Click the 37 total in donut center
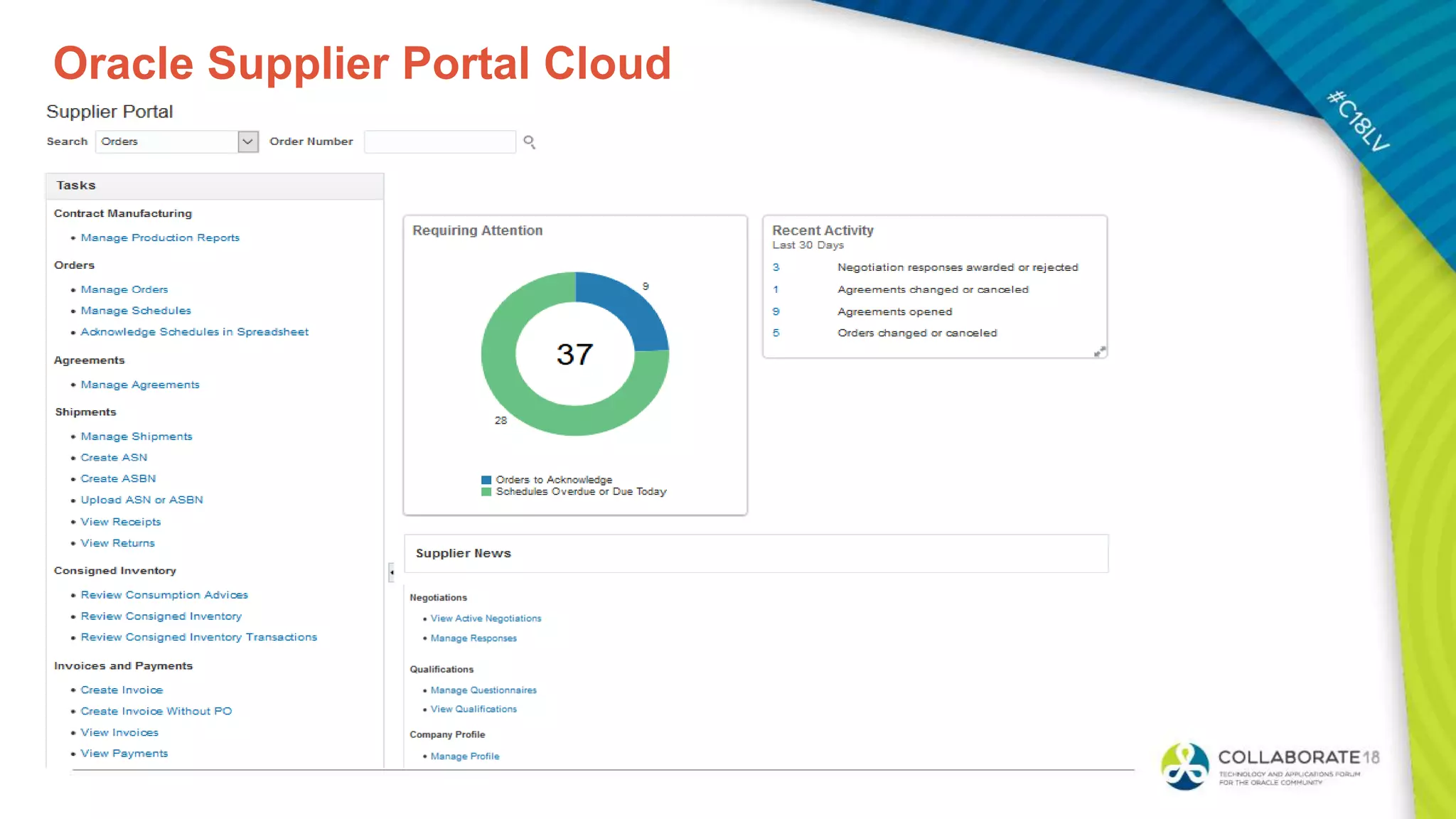Image resolution: width=1456 pixels, height=819 pixels. point(574,354)
